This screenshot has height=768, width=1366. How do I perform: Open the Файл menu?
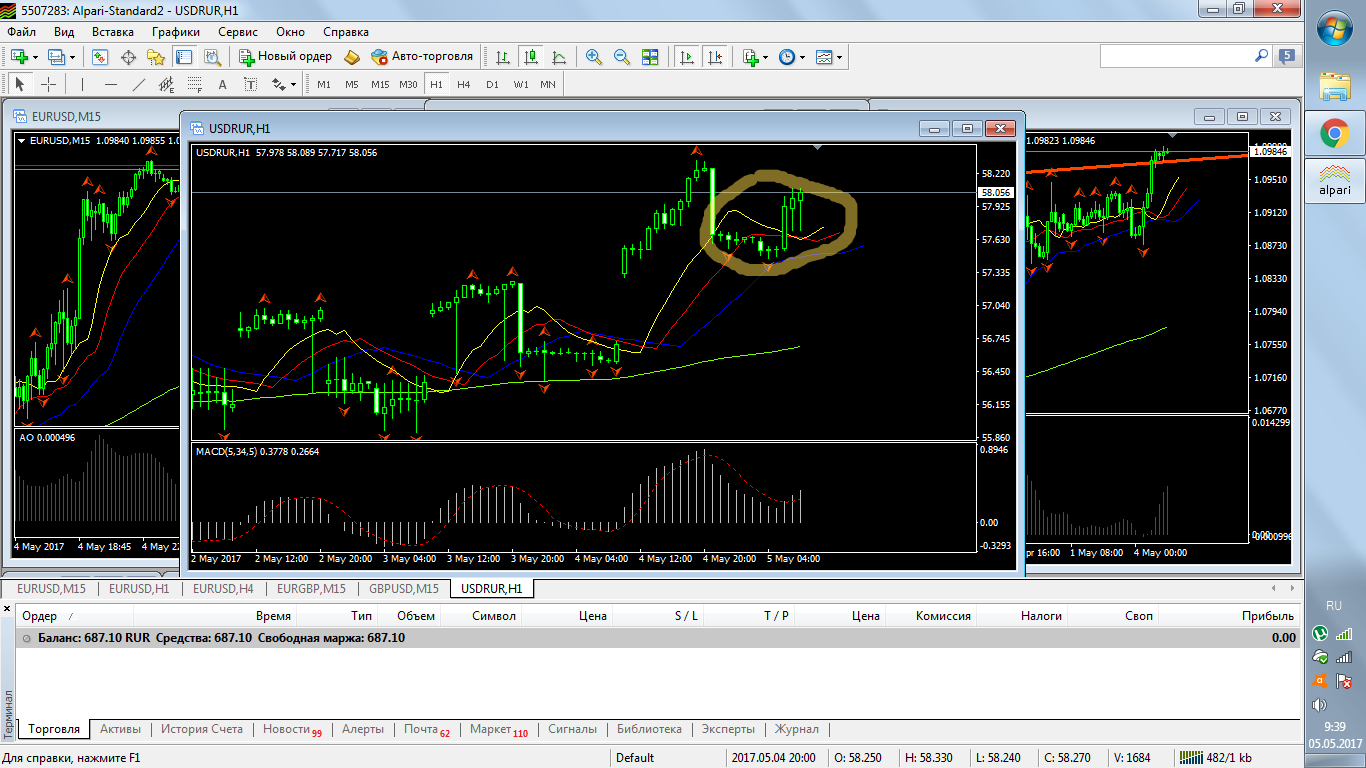click(x=21, y=32)
